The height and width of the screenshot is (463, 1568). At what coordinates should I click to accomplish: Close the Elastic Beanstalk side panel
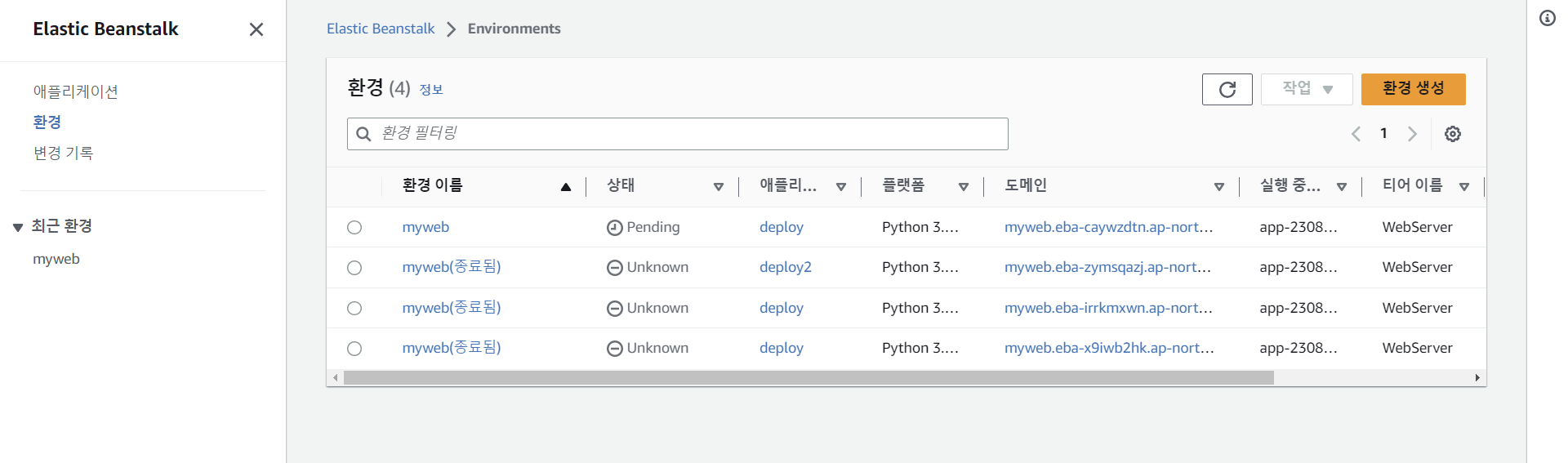256,29
